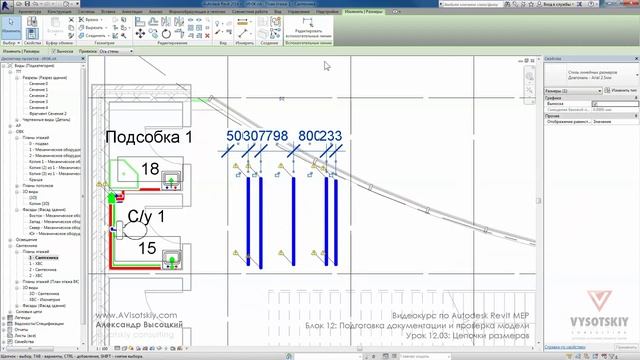Expand the Освещение node in project browser

[x=10, y=240]
